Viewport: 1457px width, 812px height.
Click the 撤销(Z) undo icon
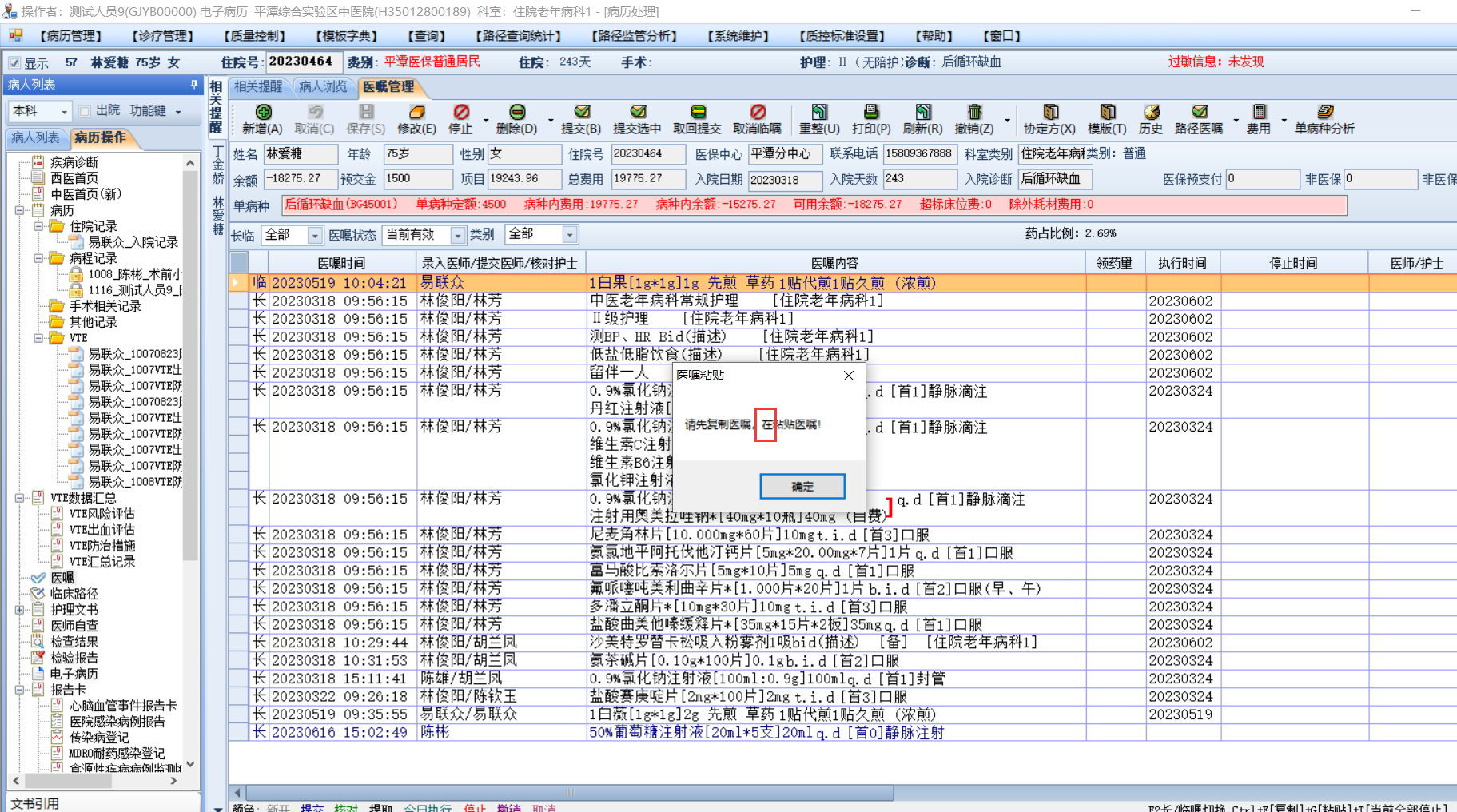(974, 112)
